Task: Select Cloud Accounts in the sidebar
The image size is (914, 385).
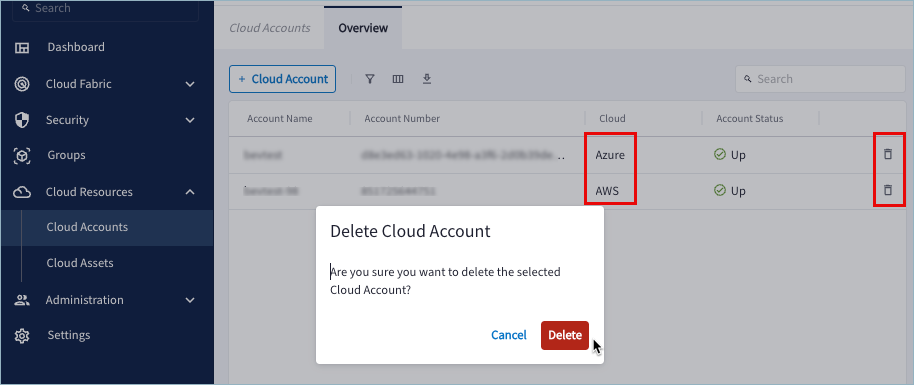Action: coord(107,228)
